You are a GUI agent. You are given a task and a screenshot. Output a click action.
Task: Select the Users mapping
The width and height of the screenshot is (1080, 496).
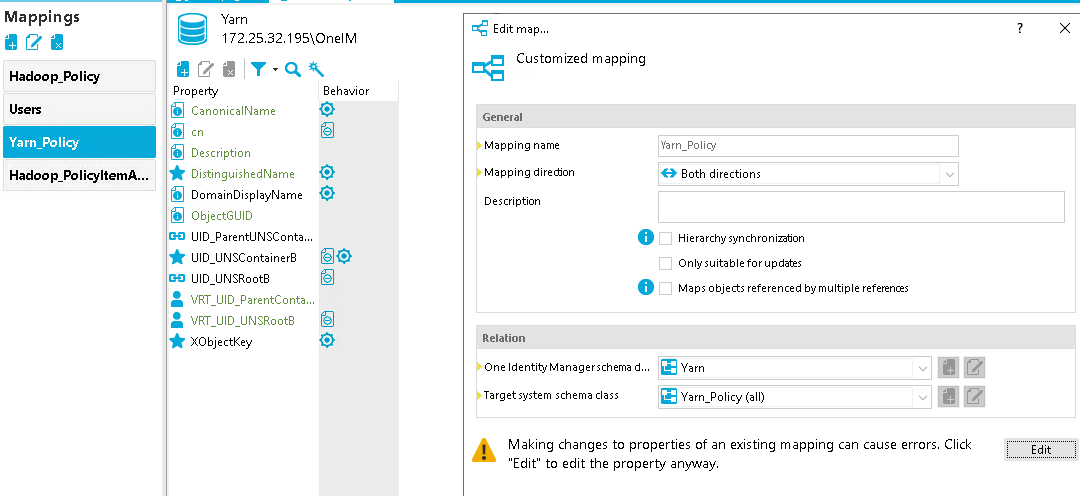click(79, 109)
